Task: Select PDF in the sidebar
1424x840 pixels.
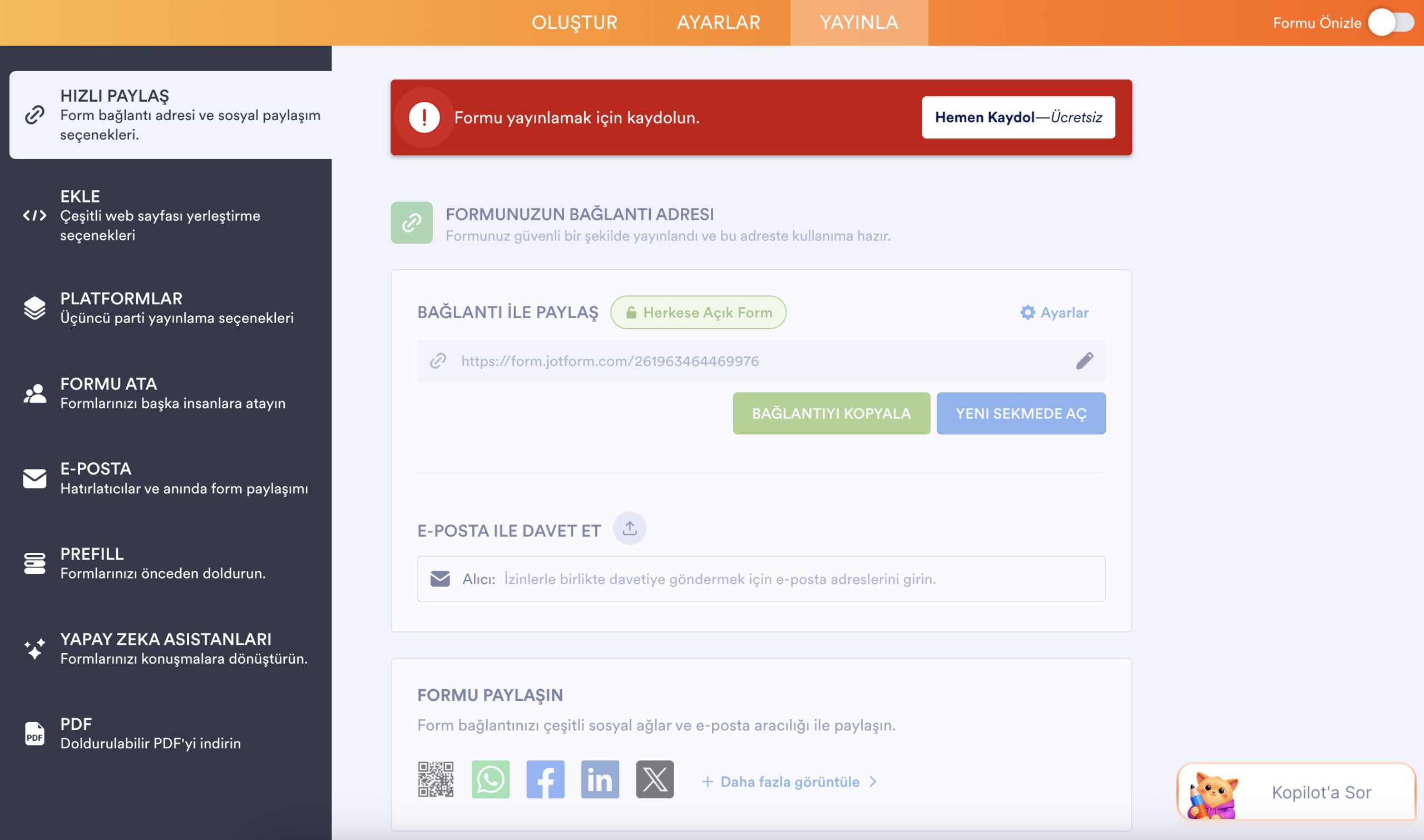Action: (170, 733)
